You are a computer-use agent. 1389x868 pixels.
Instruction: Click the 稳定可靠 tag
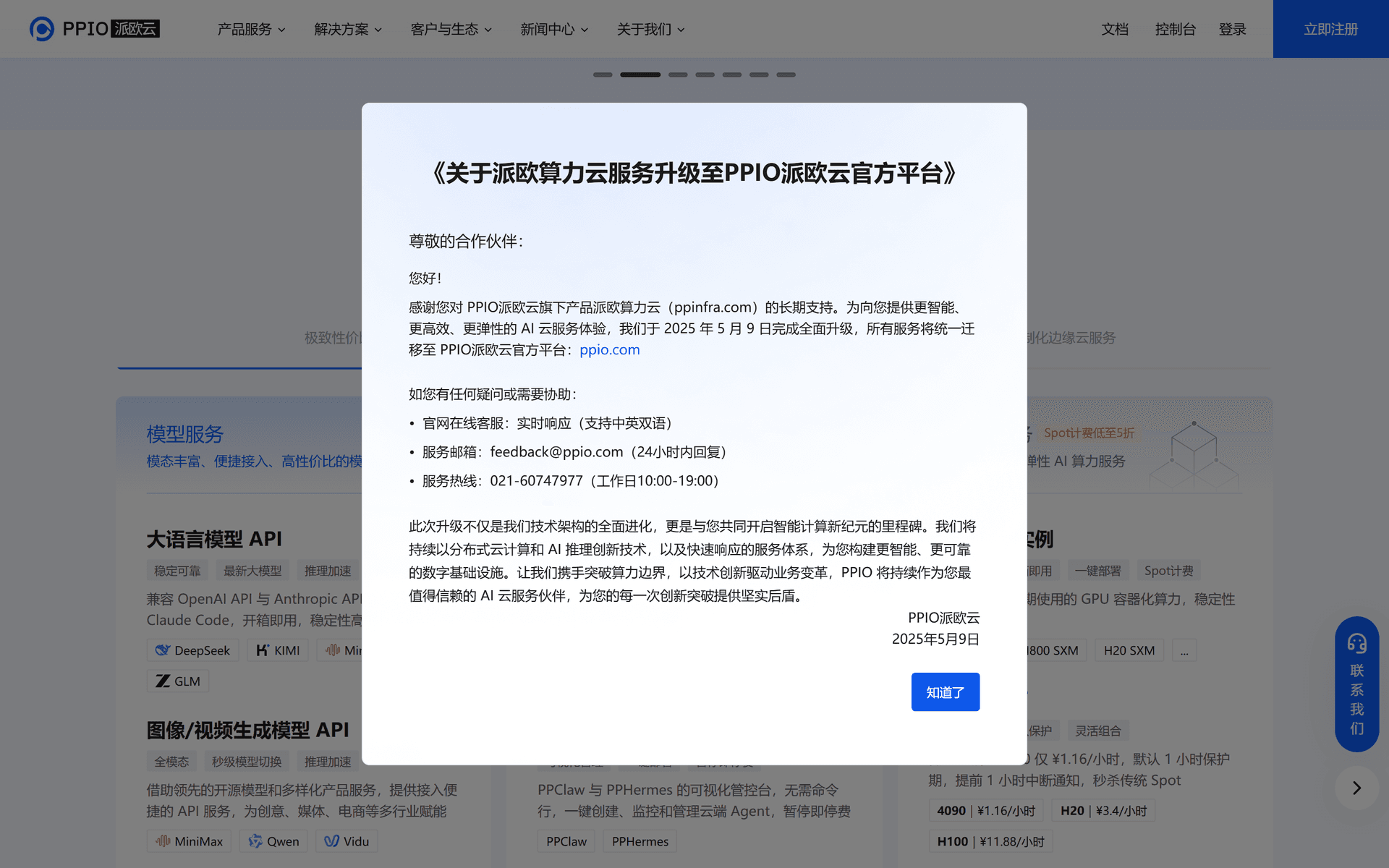[x=177, y=571]
